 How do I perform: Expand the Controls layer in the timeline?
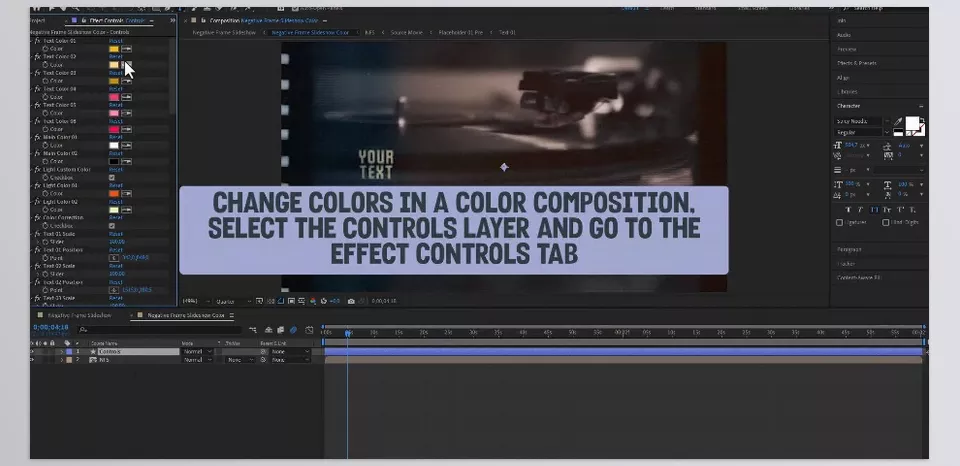tap(62, 351)
